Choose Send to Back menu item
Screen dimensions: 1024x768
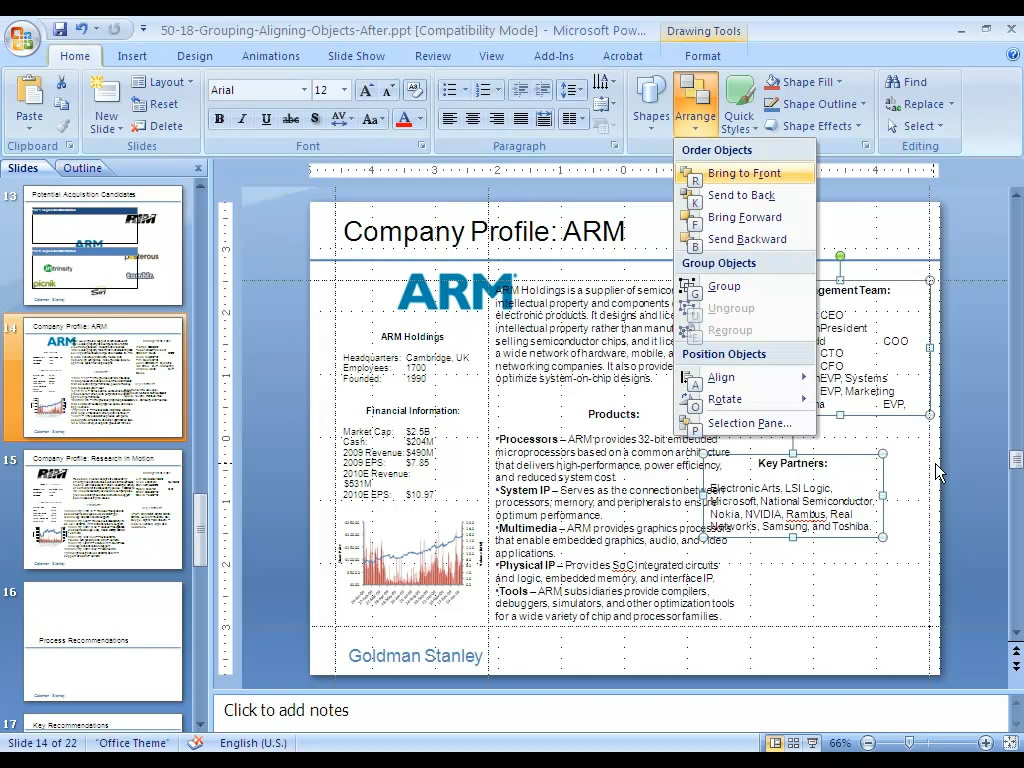(745, 195)
